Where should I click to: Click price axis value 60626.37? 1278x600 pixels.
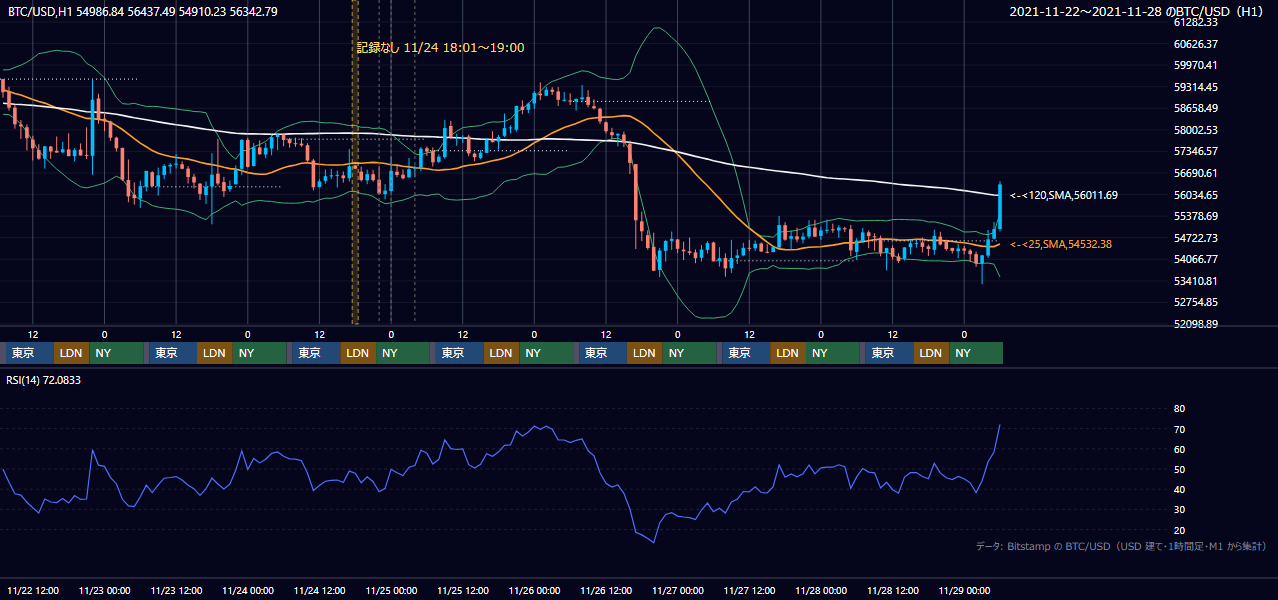point(1195,44)
